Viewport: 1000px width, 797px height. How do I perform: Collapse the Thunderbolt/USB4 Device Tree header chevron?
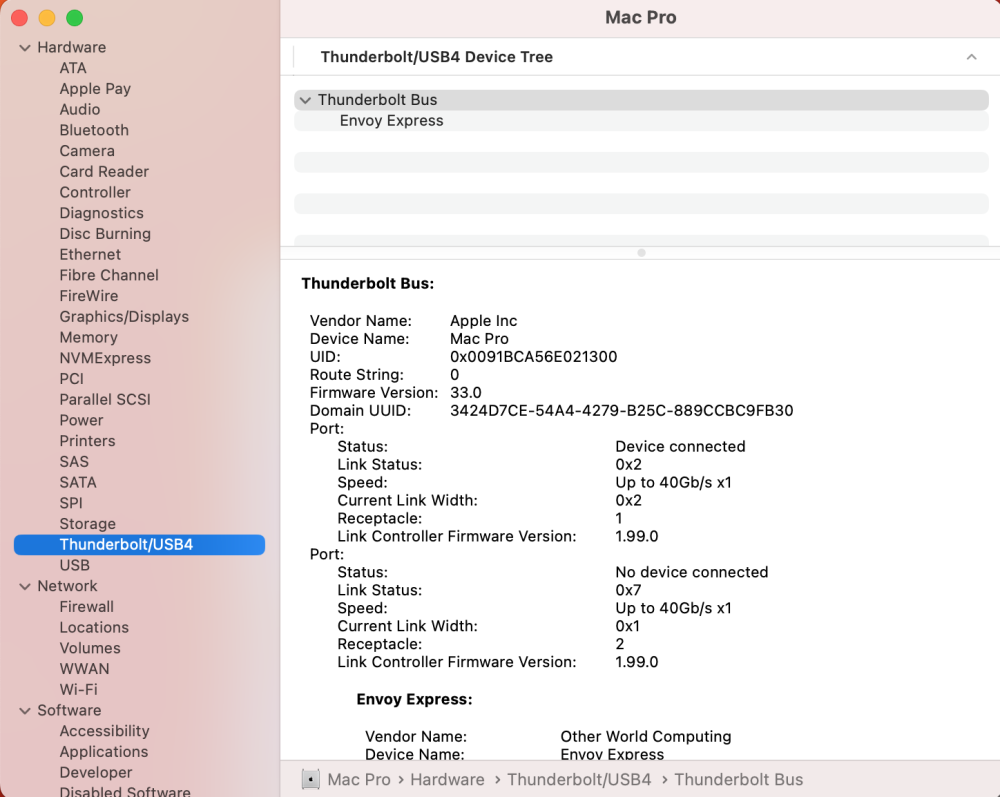tap(971, 57)
